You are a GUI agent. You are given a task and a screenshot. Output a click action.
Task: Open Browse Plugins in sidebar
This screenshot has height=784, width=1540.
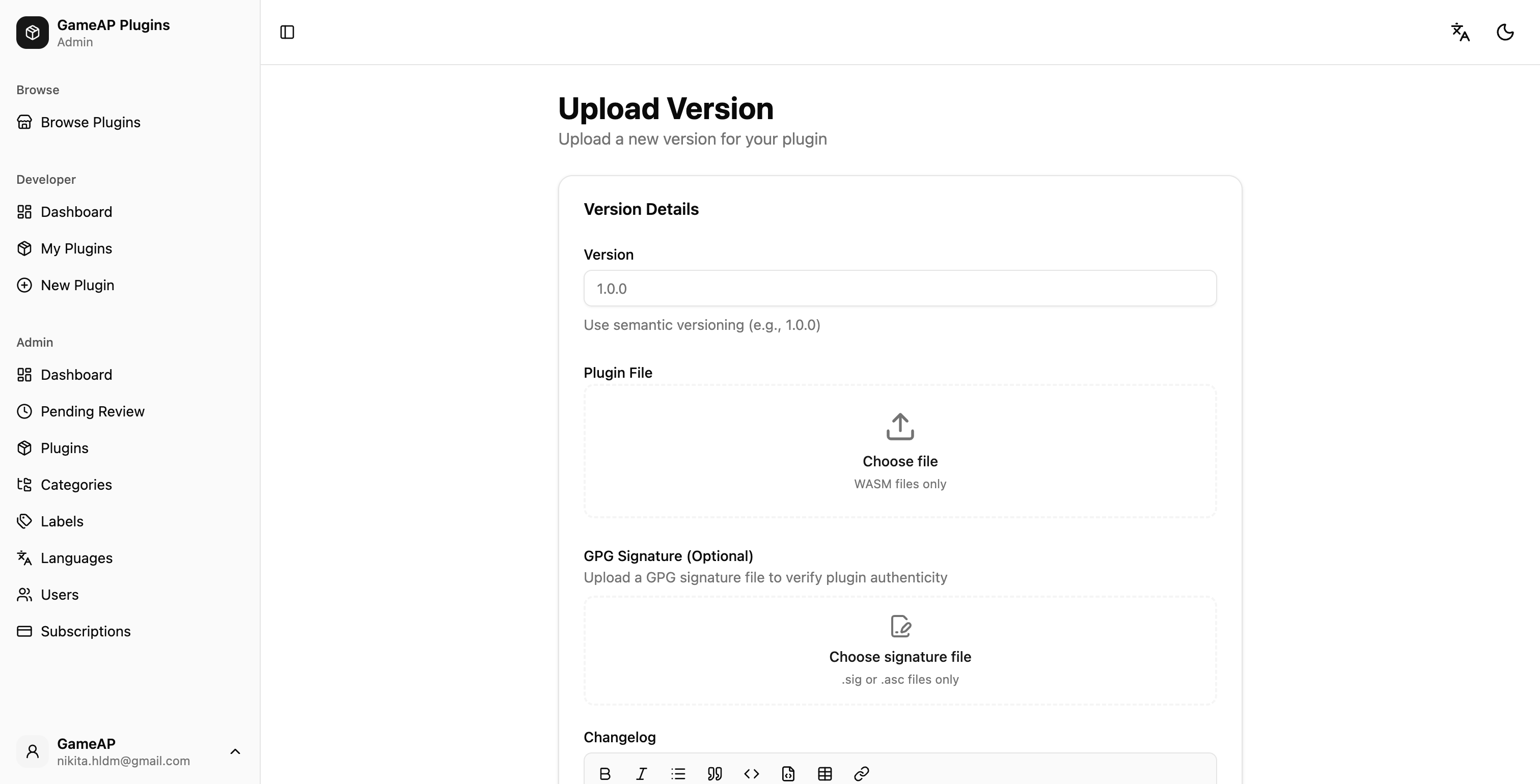coord(90,122)
